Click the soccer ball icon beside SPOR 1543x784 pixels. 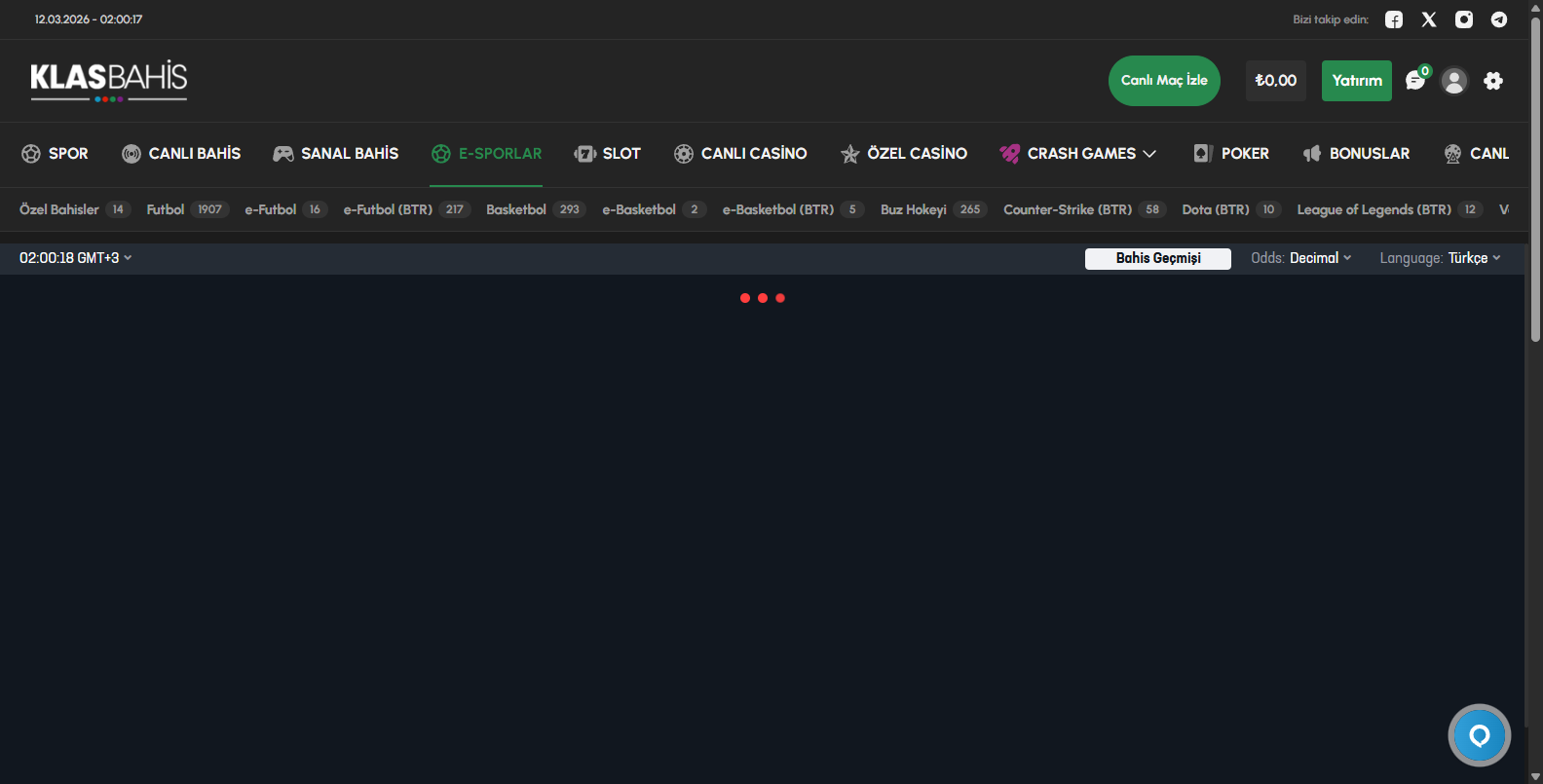tap(31, 154)
